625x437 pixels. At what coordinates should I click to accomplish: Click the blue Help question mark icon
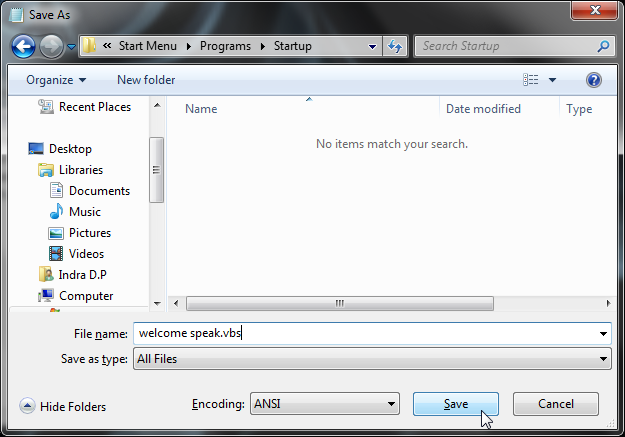tap(594, 80)
